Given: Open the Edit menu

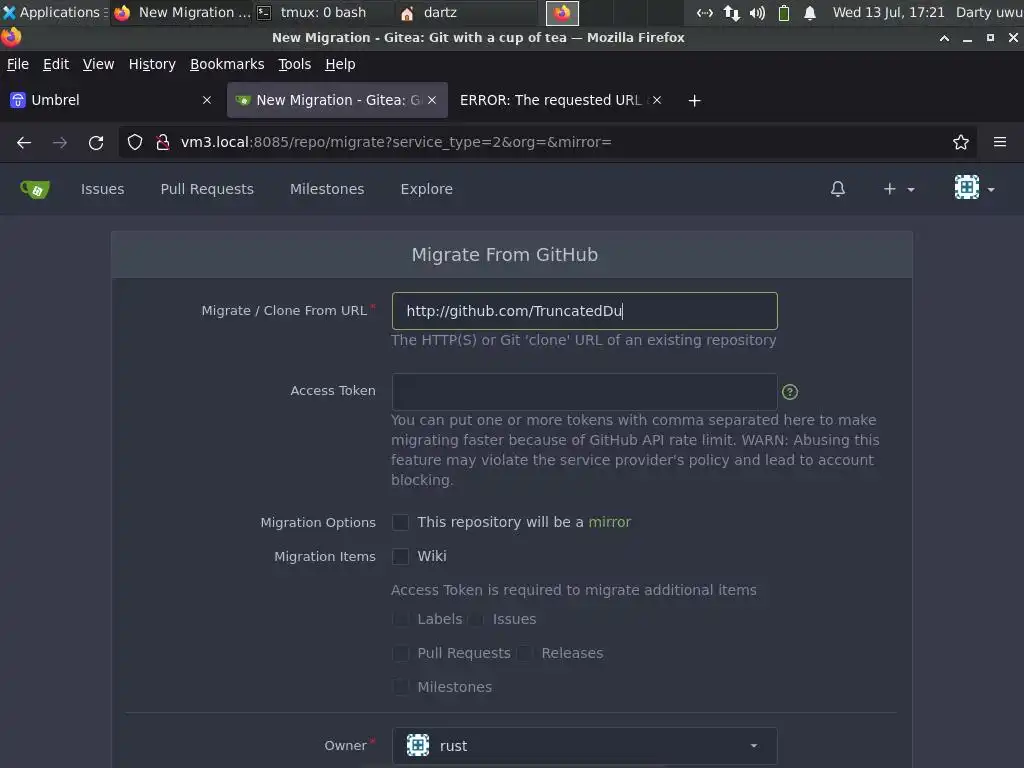Looking at the screenshot, I should (x=56, y=64).
